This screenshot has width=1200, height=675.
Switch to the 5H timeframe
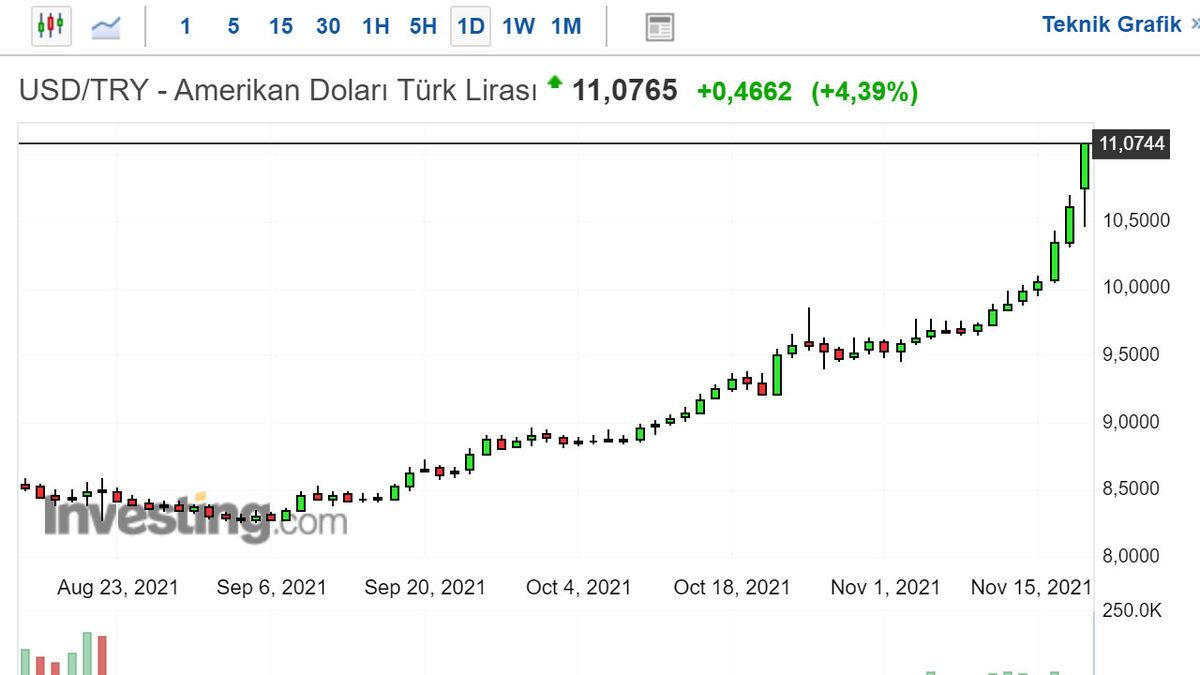coord(421,26)
